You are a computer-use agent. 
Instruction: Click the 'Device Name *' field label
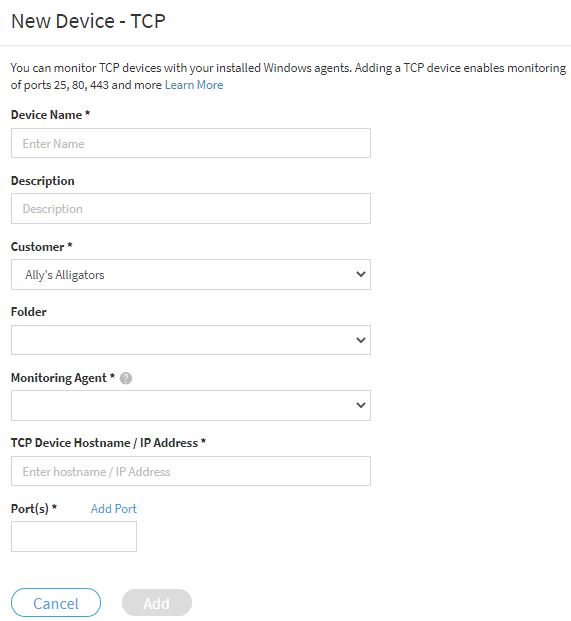tap(51, 115)
